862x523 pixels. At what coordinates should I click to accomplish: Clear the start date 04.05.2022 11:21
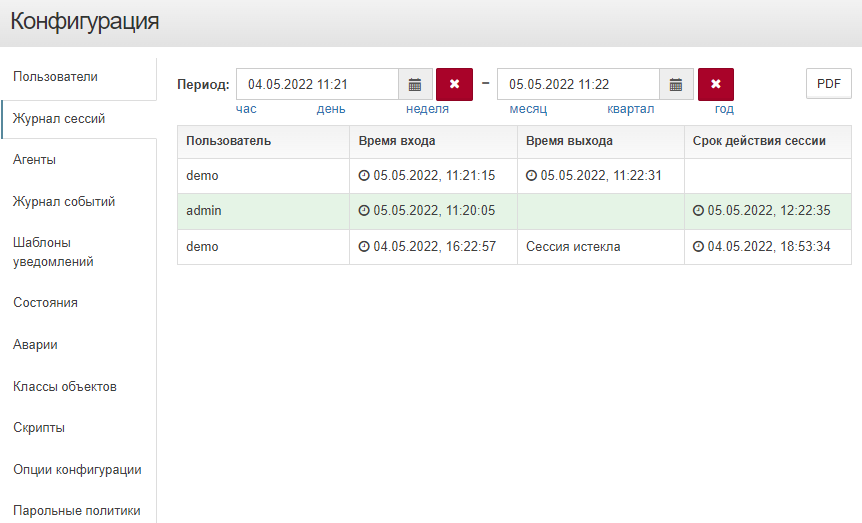[x=454, y=84]
